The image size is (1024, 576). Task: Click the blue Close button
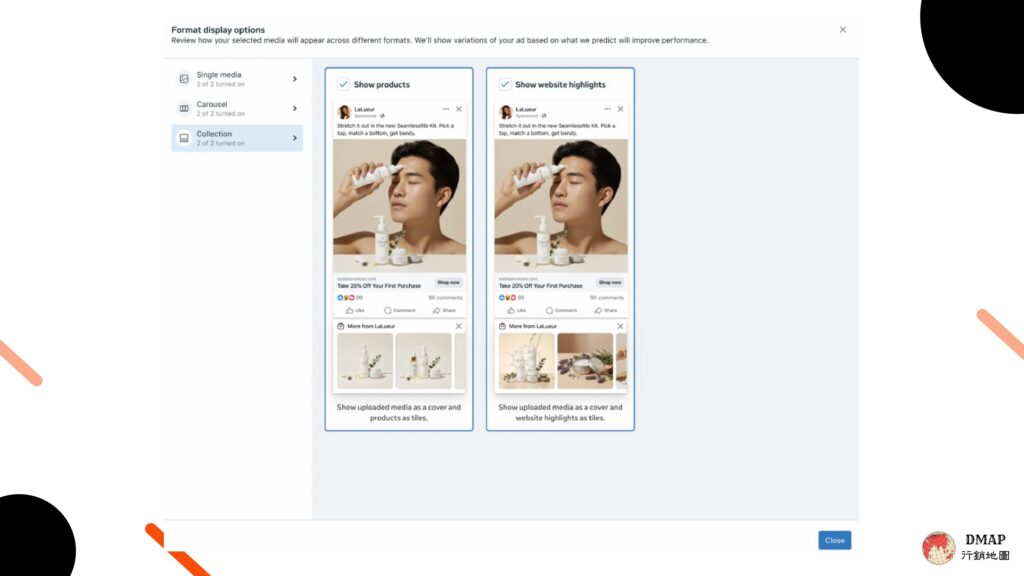835,540
